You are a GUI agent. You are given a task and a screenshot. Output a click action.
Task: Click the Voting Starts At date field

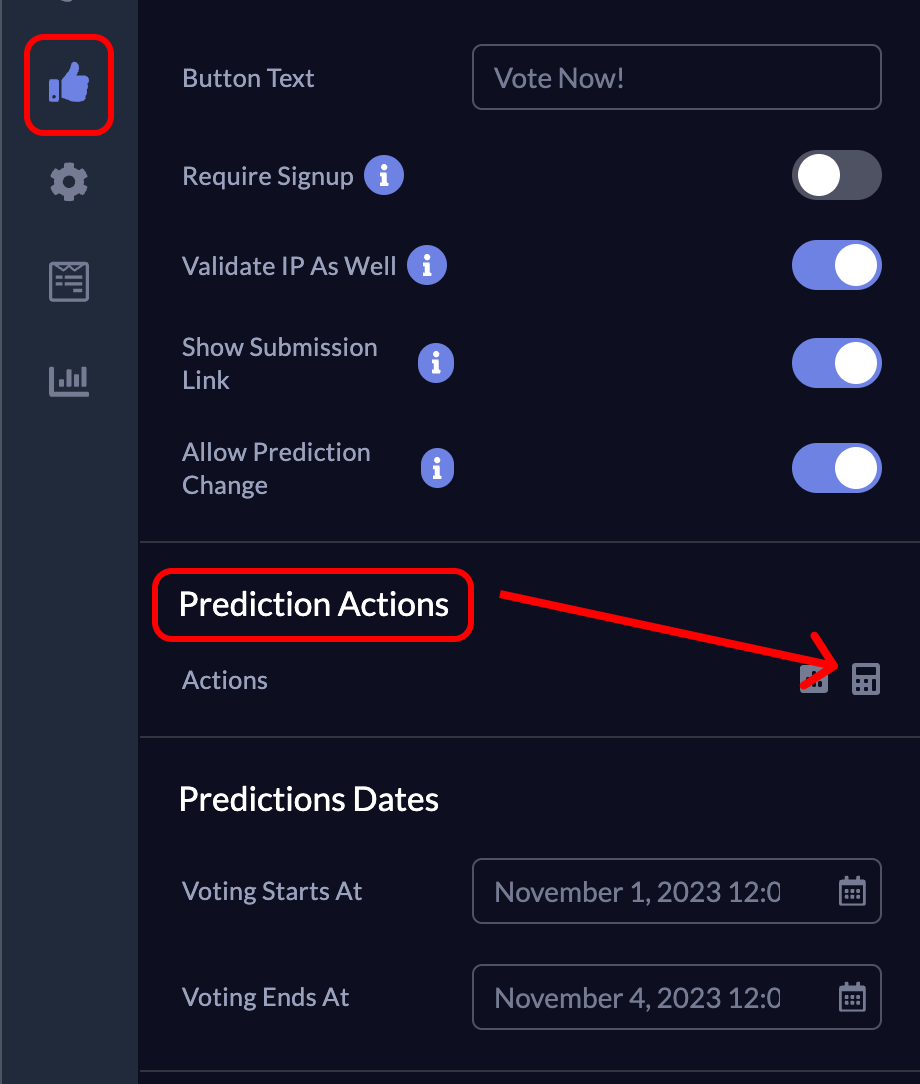(640, 891)
